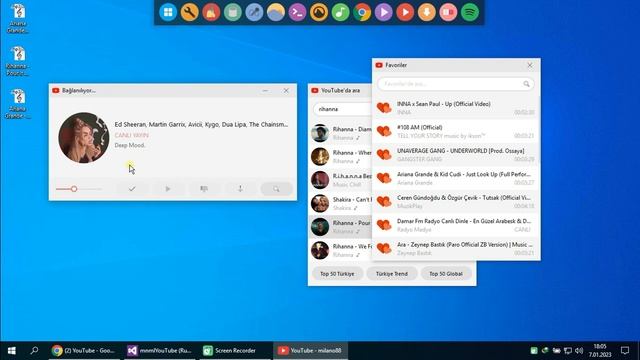The height and width of the screenshot is (360, 640).
Task: Open Rihanna - Pour desktop file
Action: [x=18, y=61]
